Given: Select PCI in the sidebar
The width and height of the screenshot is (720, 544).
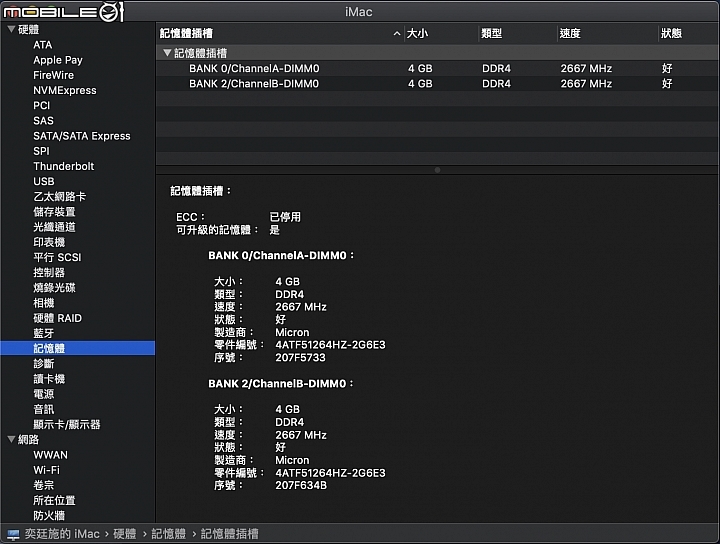Looking at the screenshot, I should click(x=41, y=106).
